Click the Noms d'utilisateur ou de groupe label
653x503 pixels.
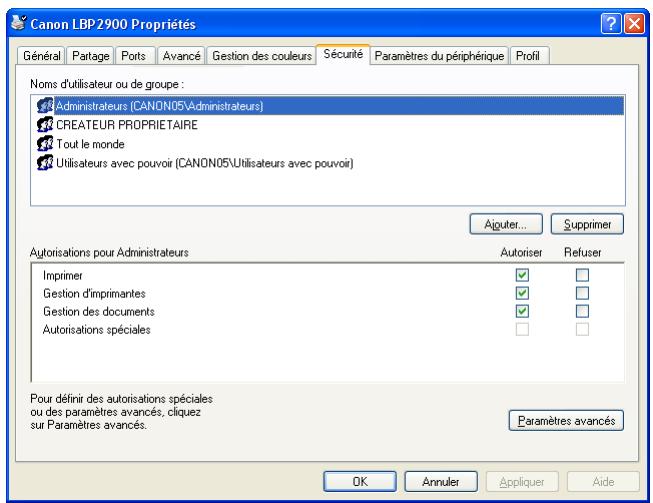pos(107,84)
